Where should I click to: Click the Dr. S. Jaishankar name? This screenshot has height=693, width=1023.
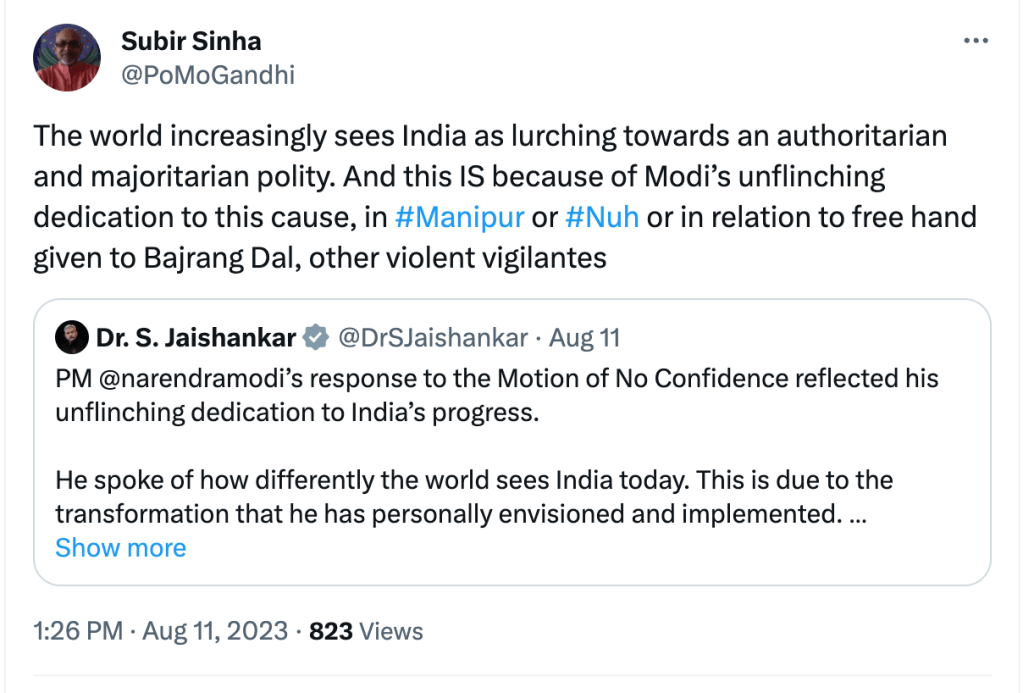[195, 338]
